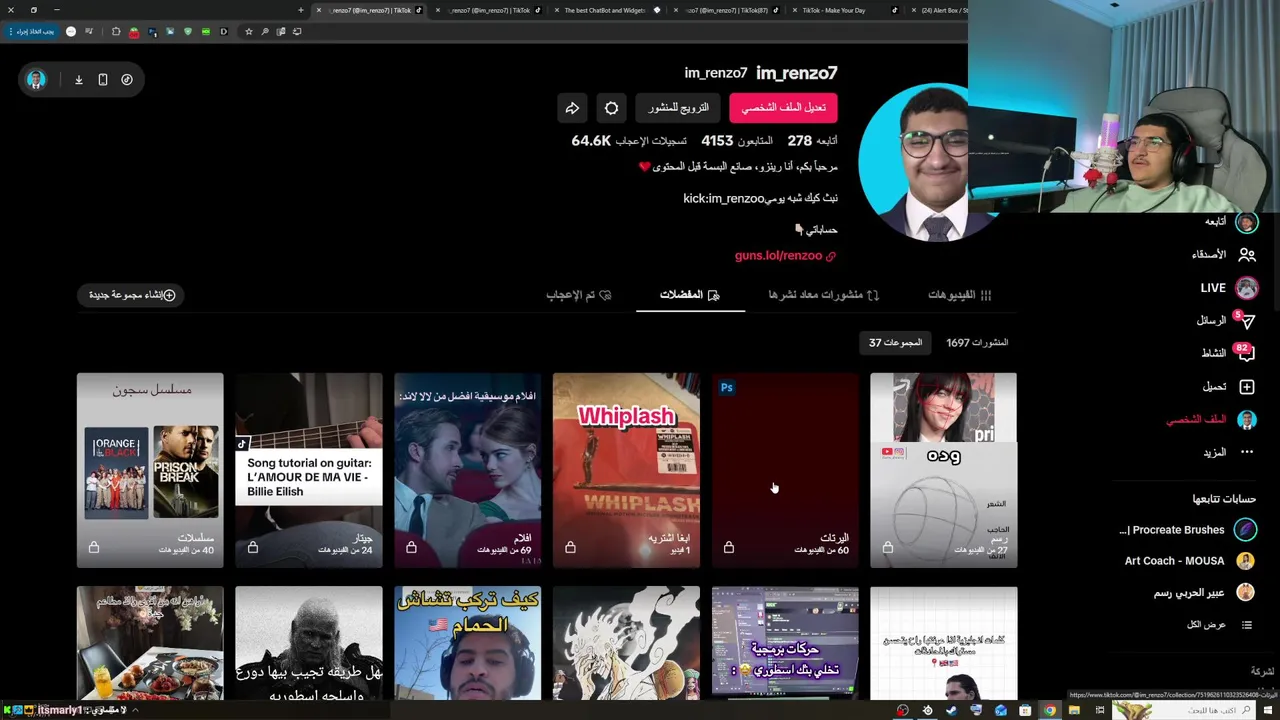Image resolution: width=1280 pixels, height=720 pixels.
Task: Open LIVE in the sidebar
Action: pos(1228,288)
